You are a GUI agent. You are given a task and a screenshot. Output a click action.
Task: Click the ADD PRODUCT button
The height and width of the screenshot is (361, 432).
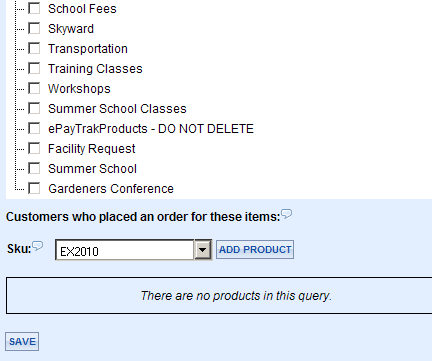(x=255, y=250)
